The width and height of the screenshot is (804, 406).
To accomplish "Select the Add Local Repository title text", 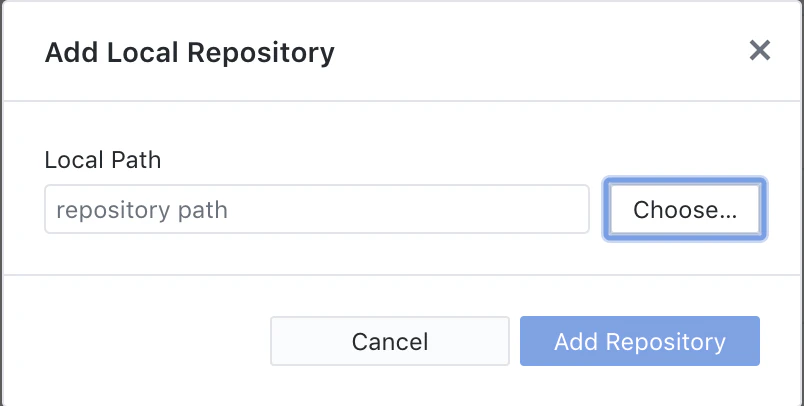I will (x=190, y=53).
